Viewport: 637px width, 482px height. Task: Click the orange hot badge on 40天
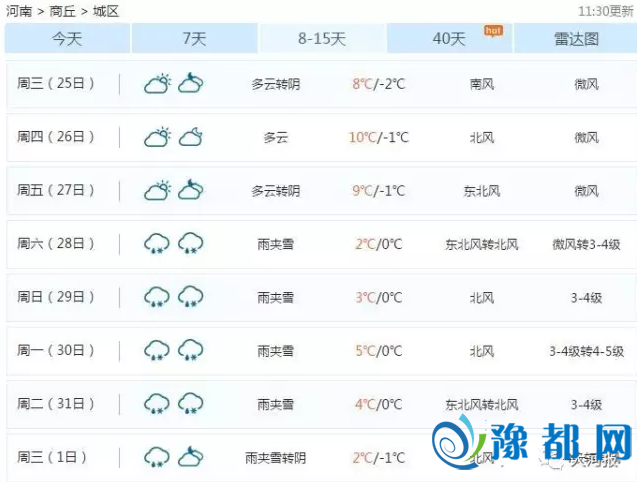pyautogui.click(x=492, y=30)
